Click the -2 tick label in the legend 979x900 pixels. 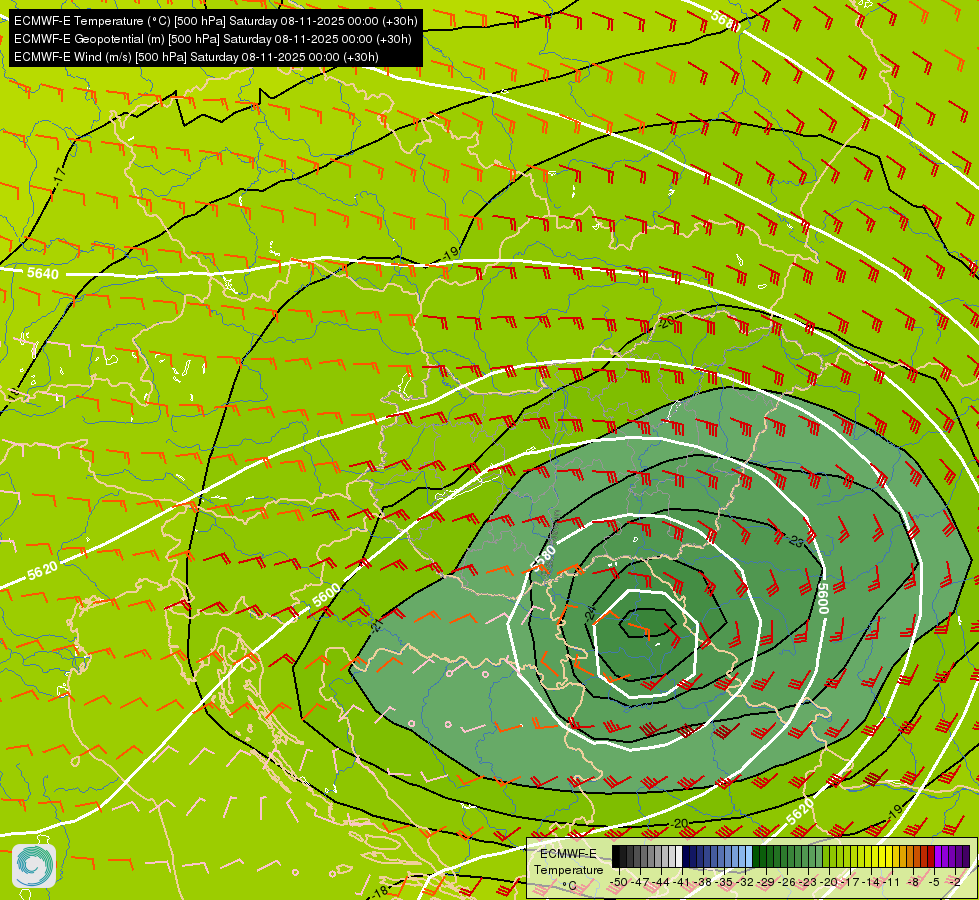(x=955, y=882)
